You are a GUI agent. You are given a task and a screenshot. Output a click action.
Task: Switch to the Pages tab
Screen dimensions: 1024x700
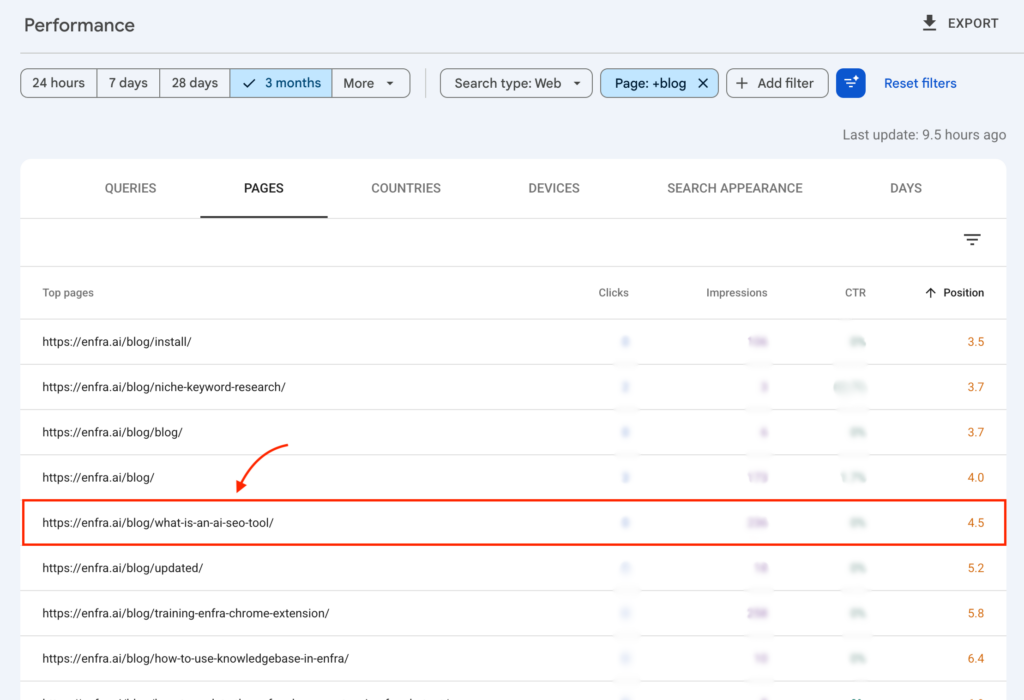(264, 188)
